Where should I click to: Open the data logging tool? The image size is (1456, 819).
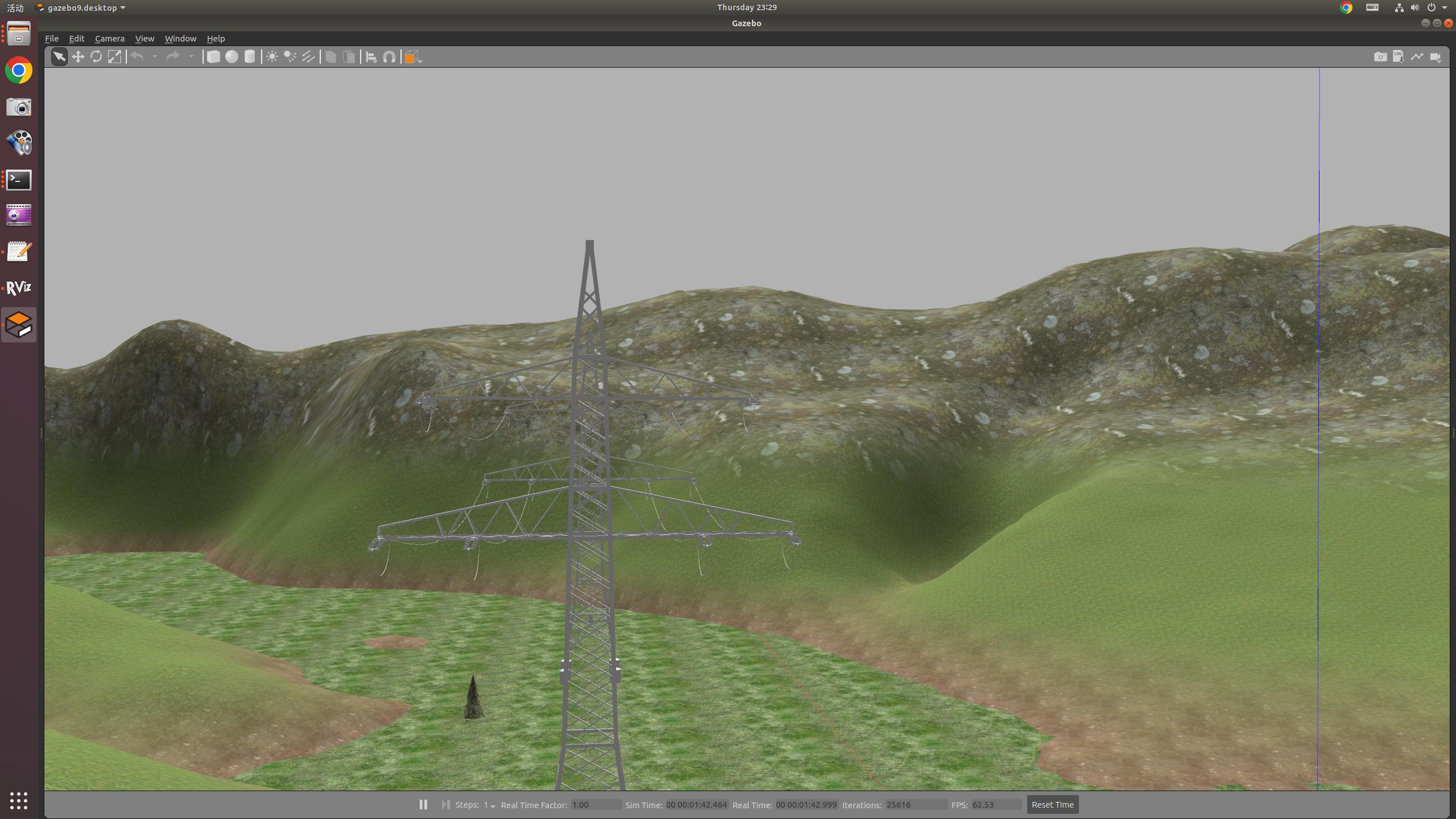click(1399, 57)
